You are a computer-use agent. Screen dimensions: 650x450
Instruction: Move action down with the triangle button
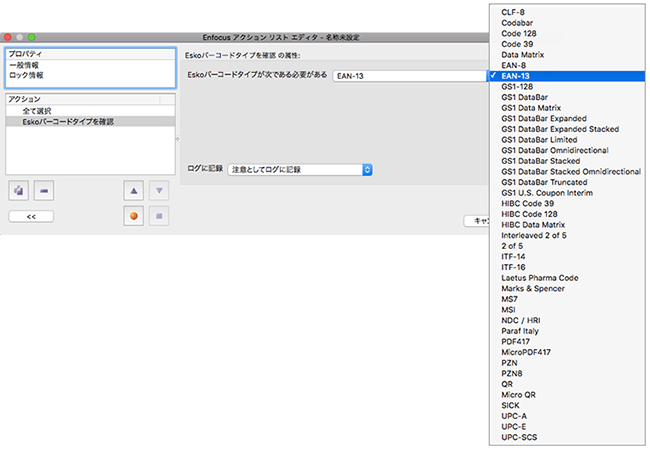click(159, 191)
